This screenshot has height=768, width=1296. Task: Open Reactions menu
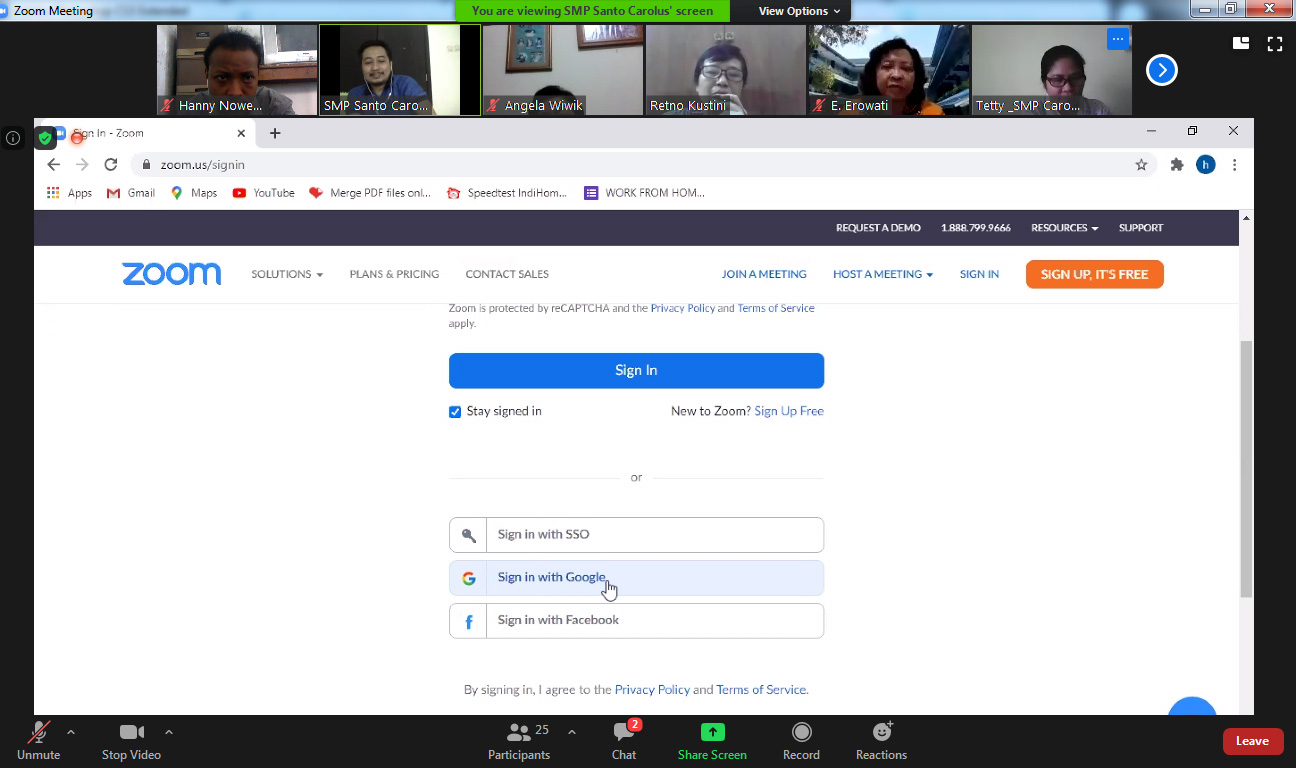pos(881,741)
